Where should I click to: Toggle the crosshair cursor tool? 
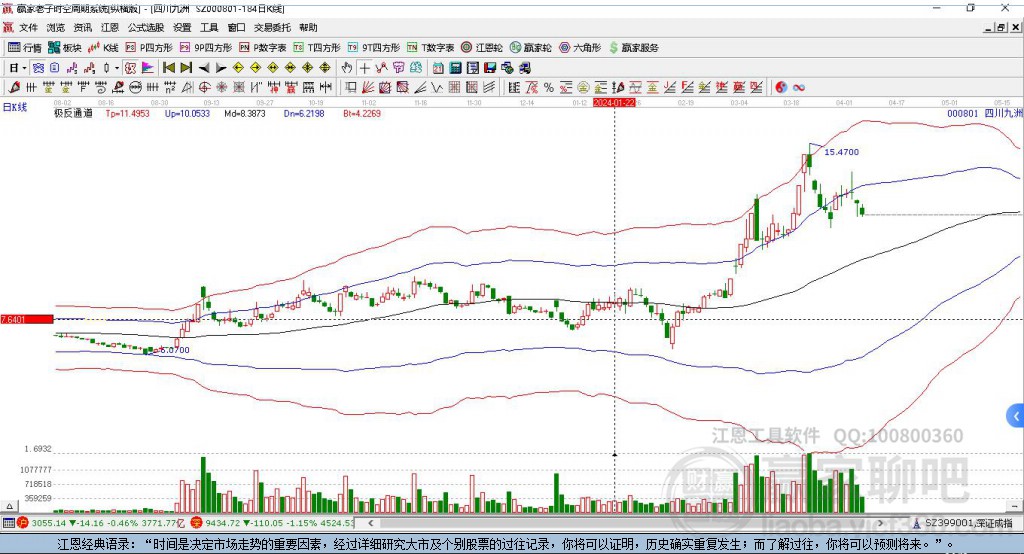(x=364, y=68)
